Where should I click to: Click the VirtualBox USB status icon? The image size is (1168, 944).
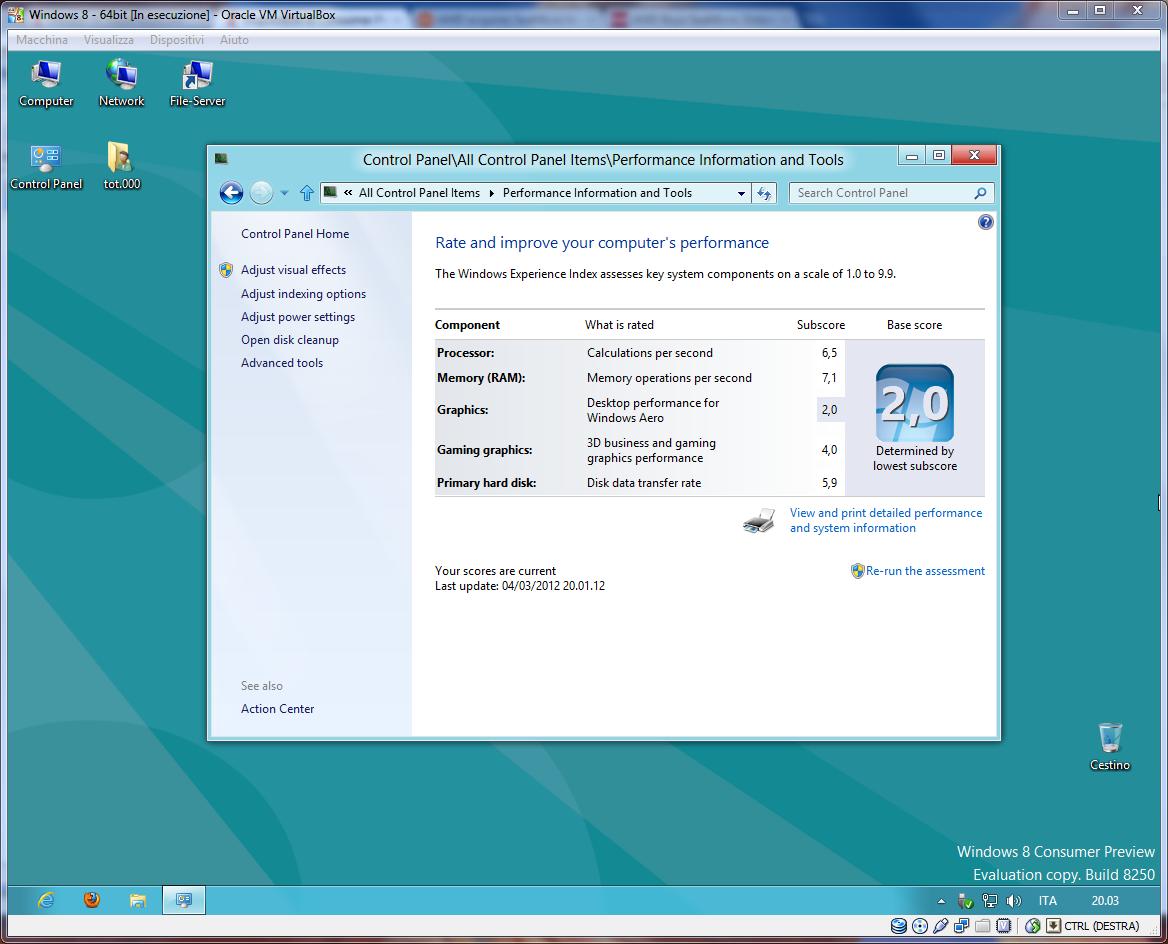(x=941, y=926)
